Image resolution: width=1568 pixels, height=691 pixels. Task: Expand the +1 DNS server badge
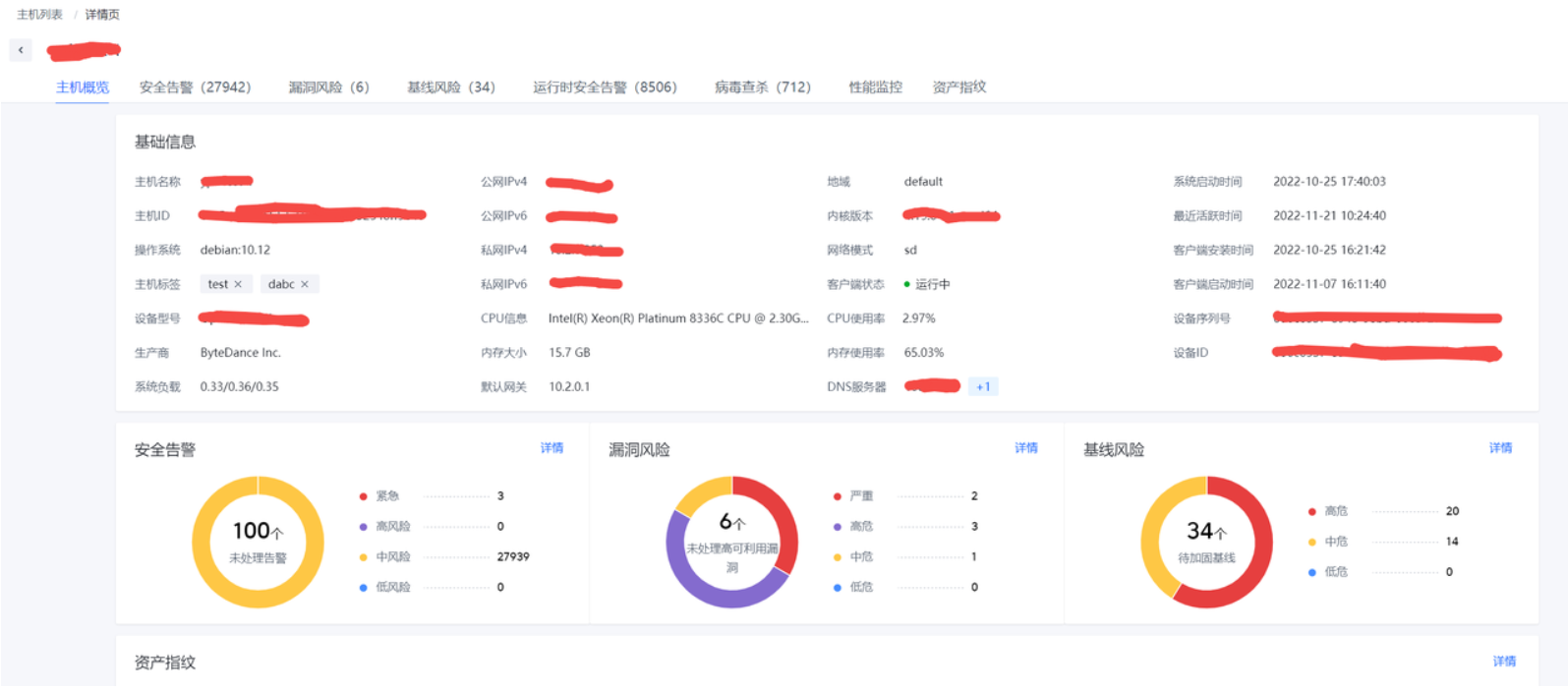[x=983, y=387]
